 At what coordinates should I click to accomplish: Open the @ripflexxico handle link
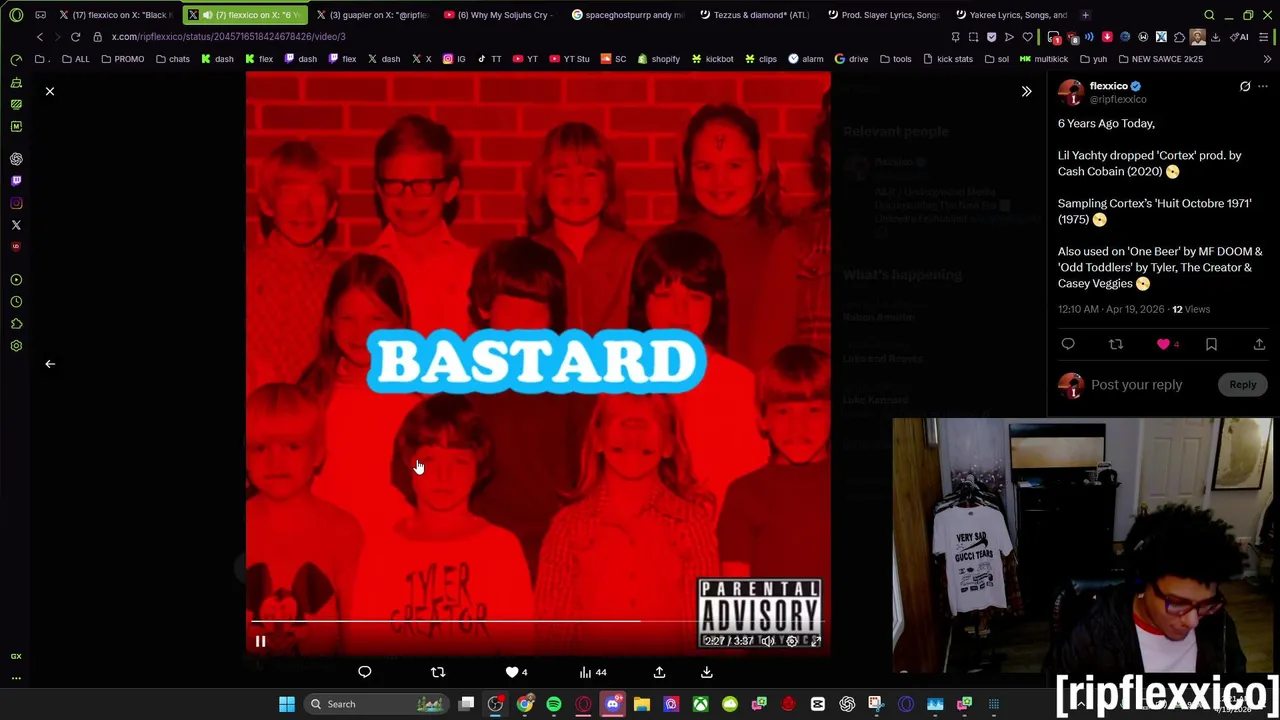[x=1118, y=100]
